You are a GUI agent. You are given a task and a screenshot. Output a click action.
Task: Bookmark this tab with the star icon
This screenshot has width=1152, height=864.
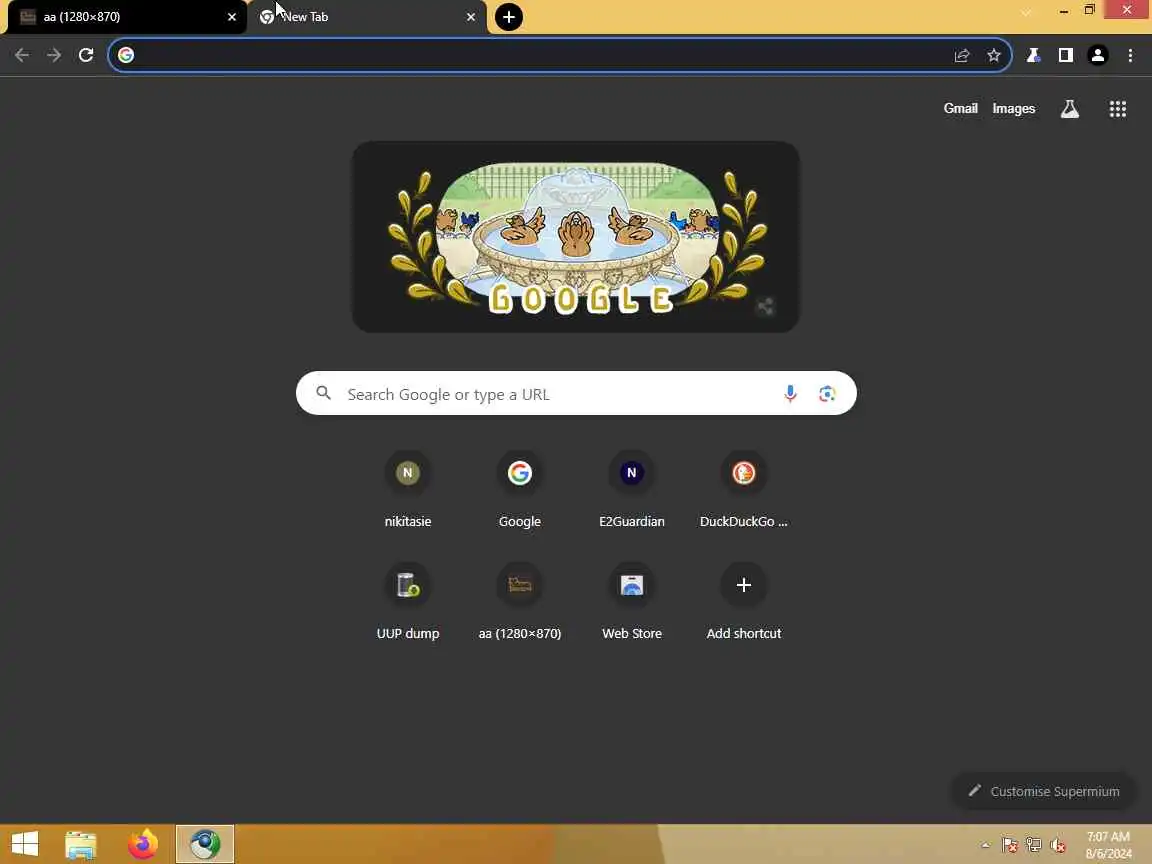pyautogui.click(x=994, y=55)
